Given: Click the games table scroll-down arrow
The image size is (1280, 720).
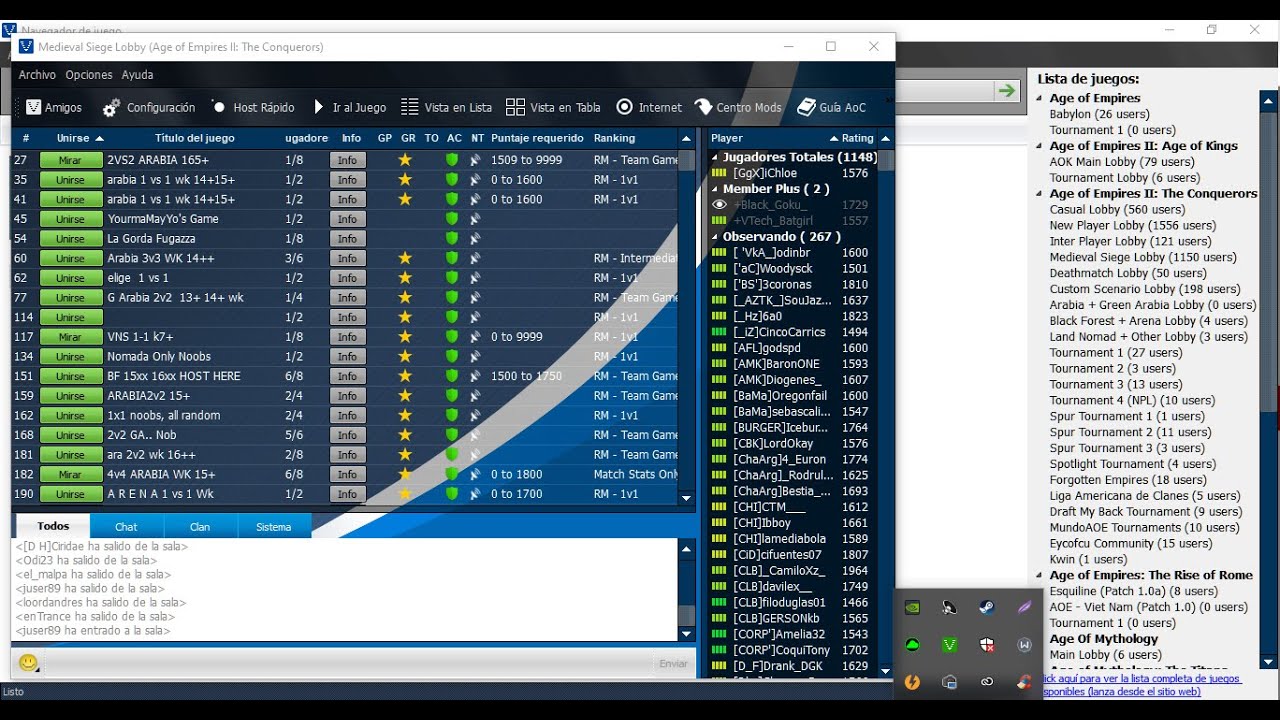Looking at the screenshot, I should coord(686,497).
